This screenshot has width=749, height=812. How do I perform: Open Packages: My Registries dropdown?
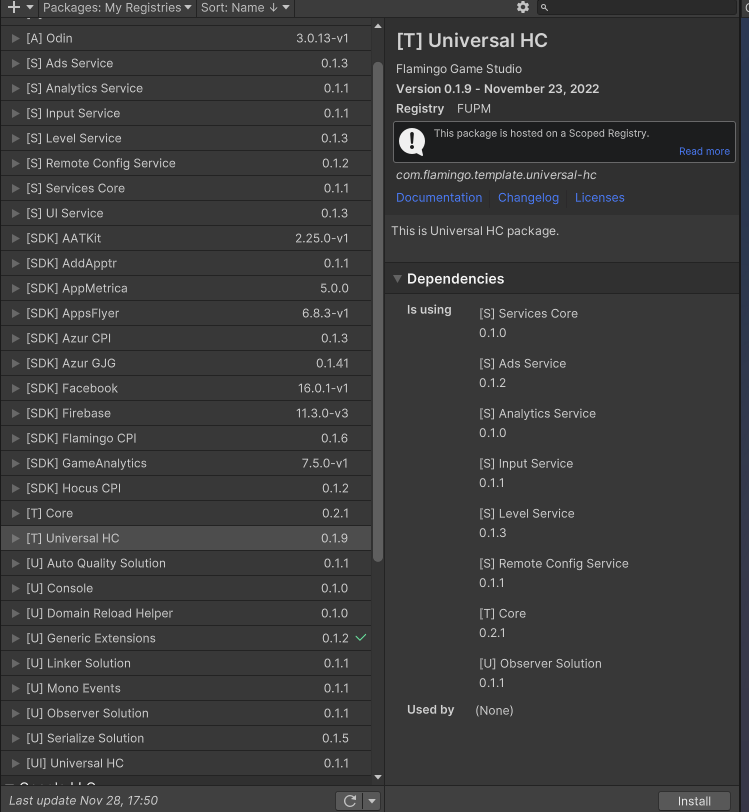[x=117, y=7]
